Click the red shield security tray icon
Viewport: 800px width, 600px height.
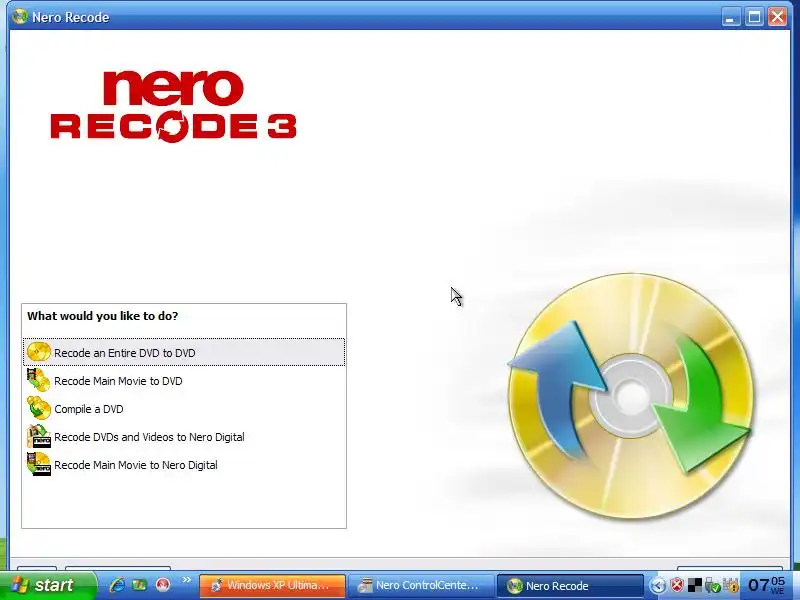tap(677, 585)
